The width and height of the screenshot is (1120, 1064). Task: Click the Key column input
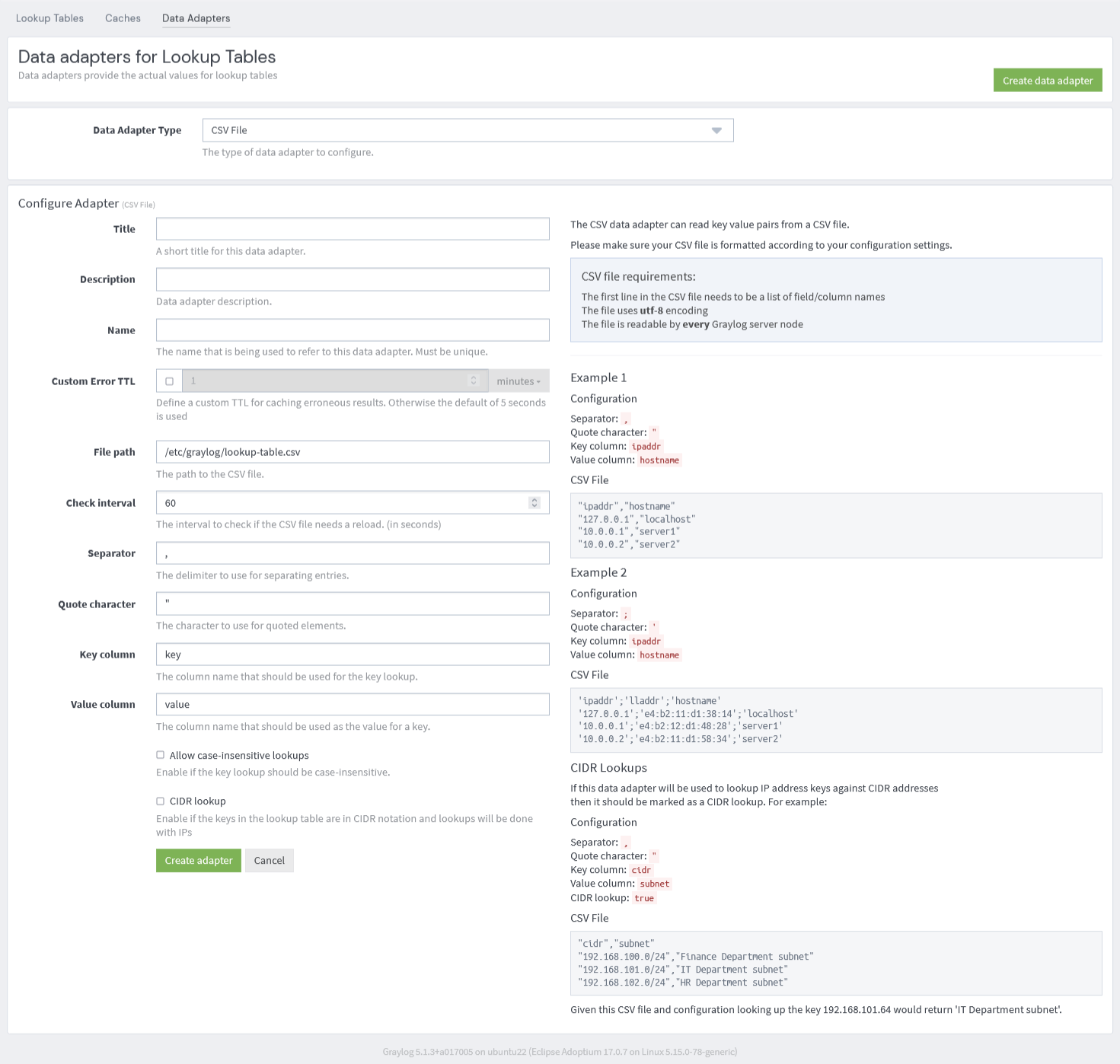coord(353,655)
